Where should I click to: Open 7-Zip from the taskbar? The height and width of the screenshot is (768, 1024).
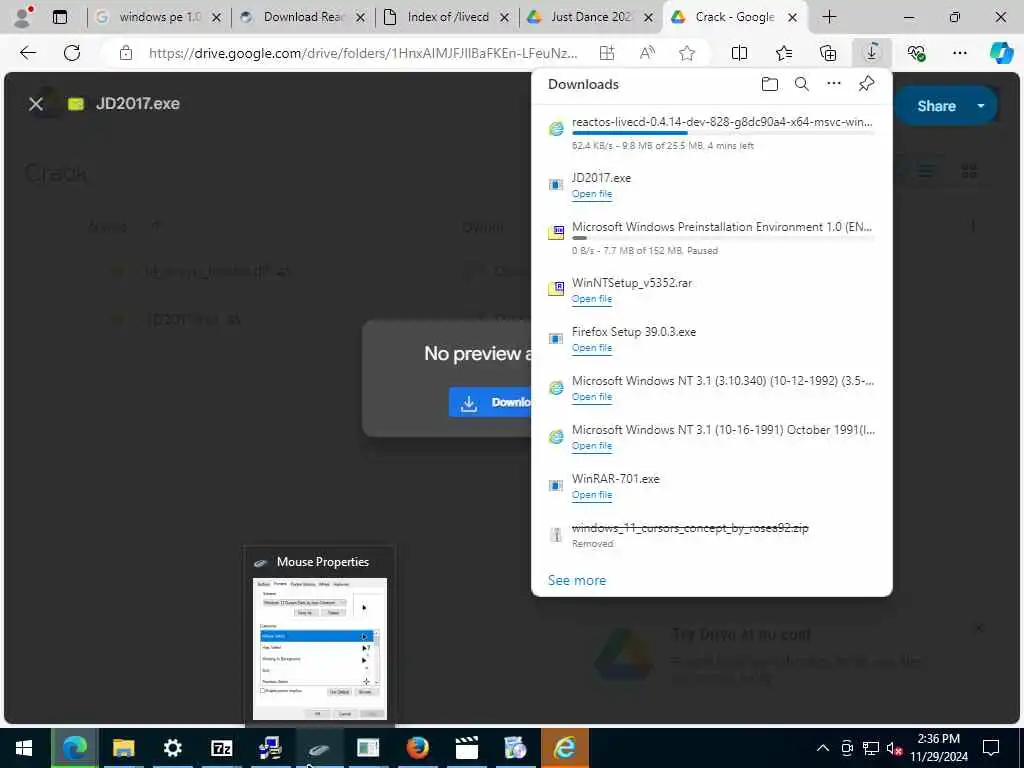pos(221,748)
